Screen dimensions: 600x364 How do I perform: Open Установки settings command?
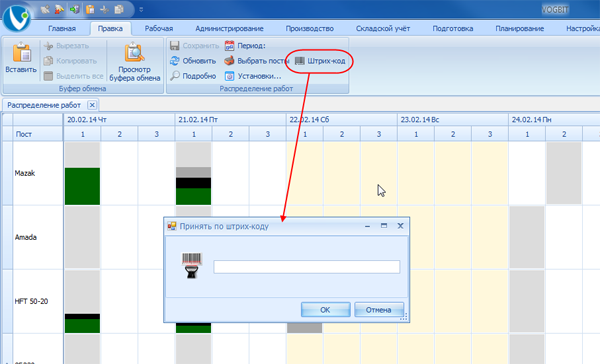coord(253,76)
